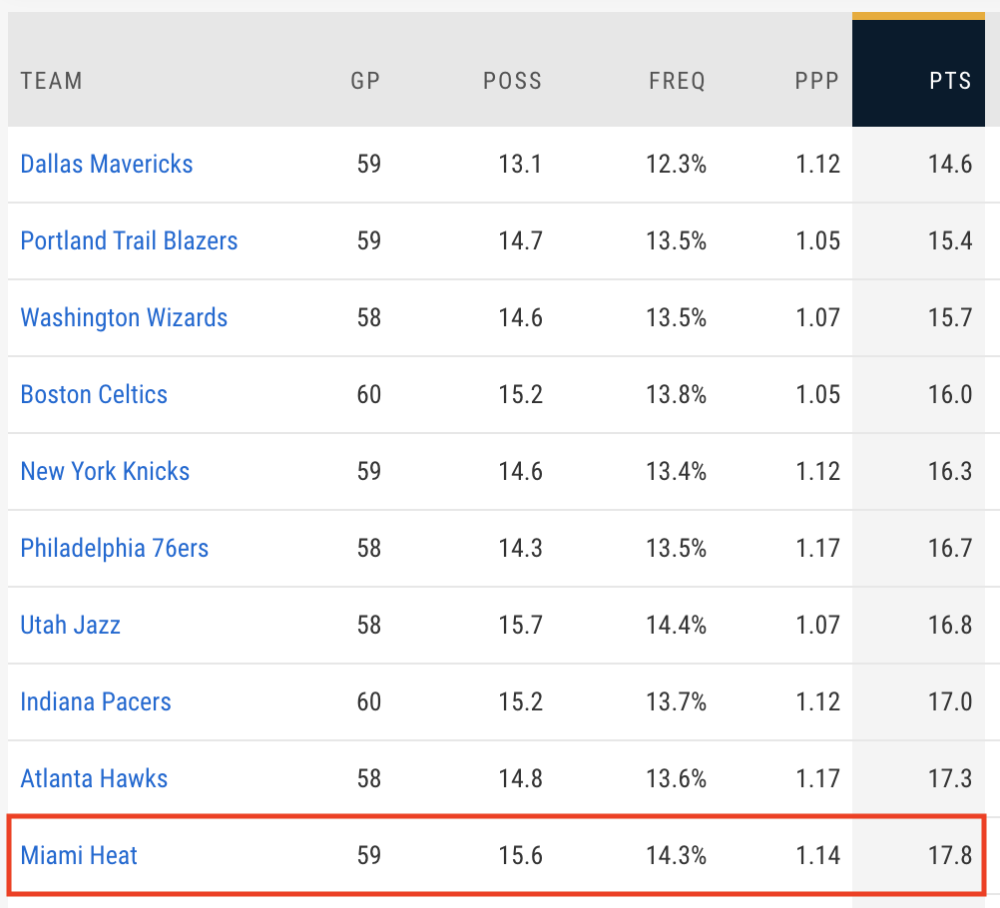Sort table by TEAM column header
The width and height of the screenshot is (1000, 908).
52,81
